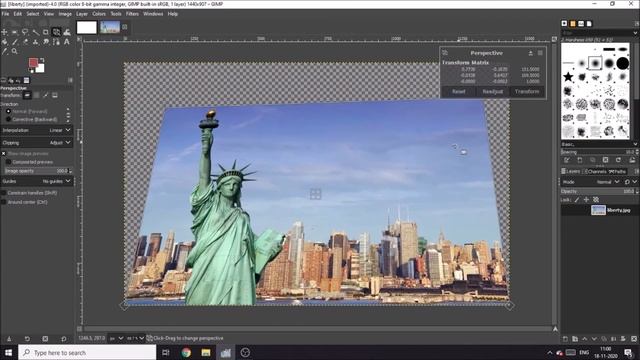The height and width of the screenshot is (360, 640).
Task: Adjust the Image opacity slider
Action: click(x=37, y=171)
